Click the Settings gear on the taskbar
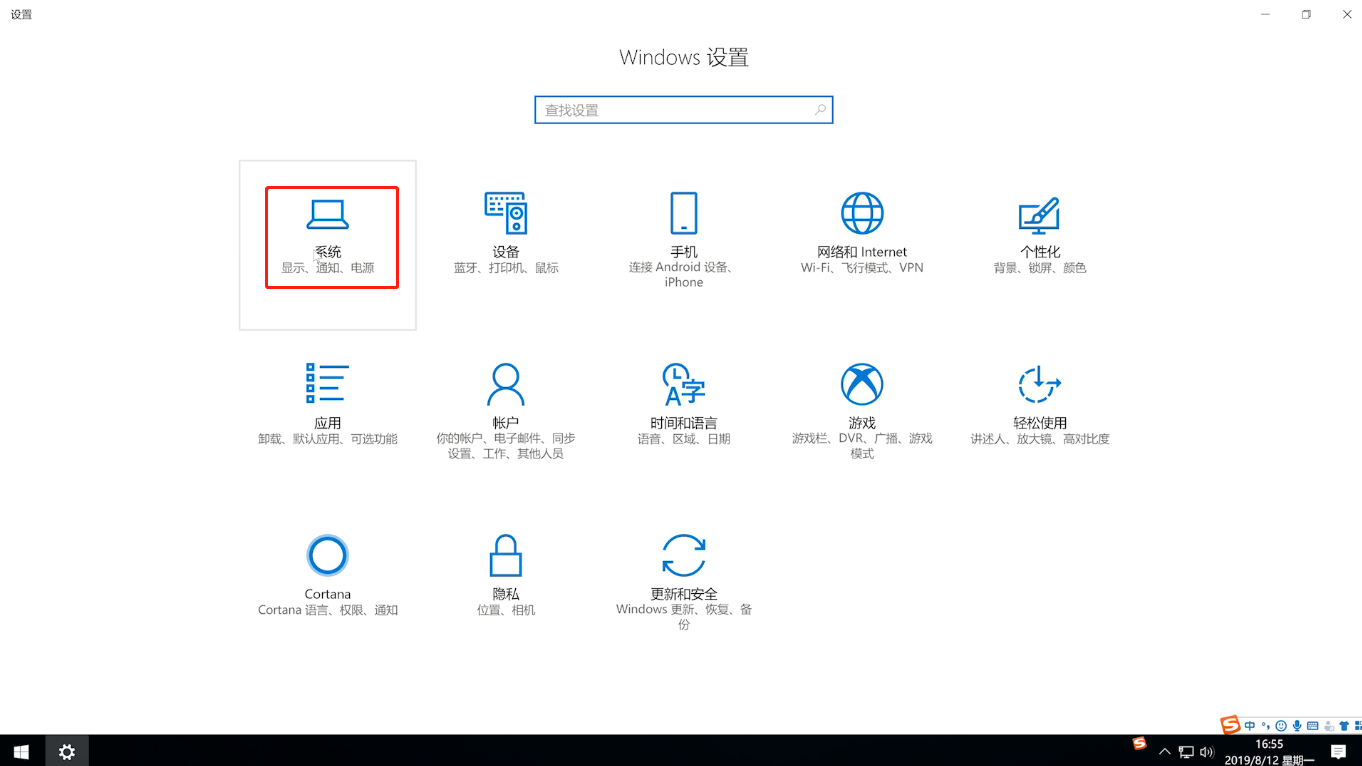1362x766 pixels. 67,751
